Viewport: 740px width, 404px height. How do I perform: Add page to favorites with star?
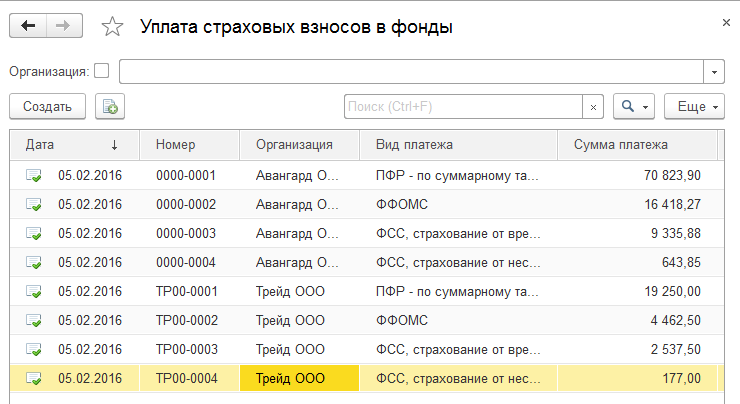tap(112, 28)
